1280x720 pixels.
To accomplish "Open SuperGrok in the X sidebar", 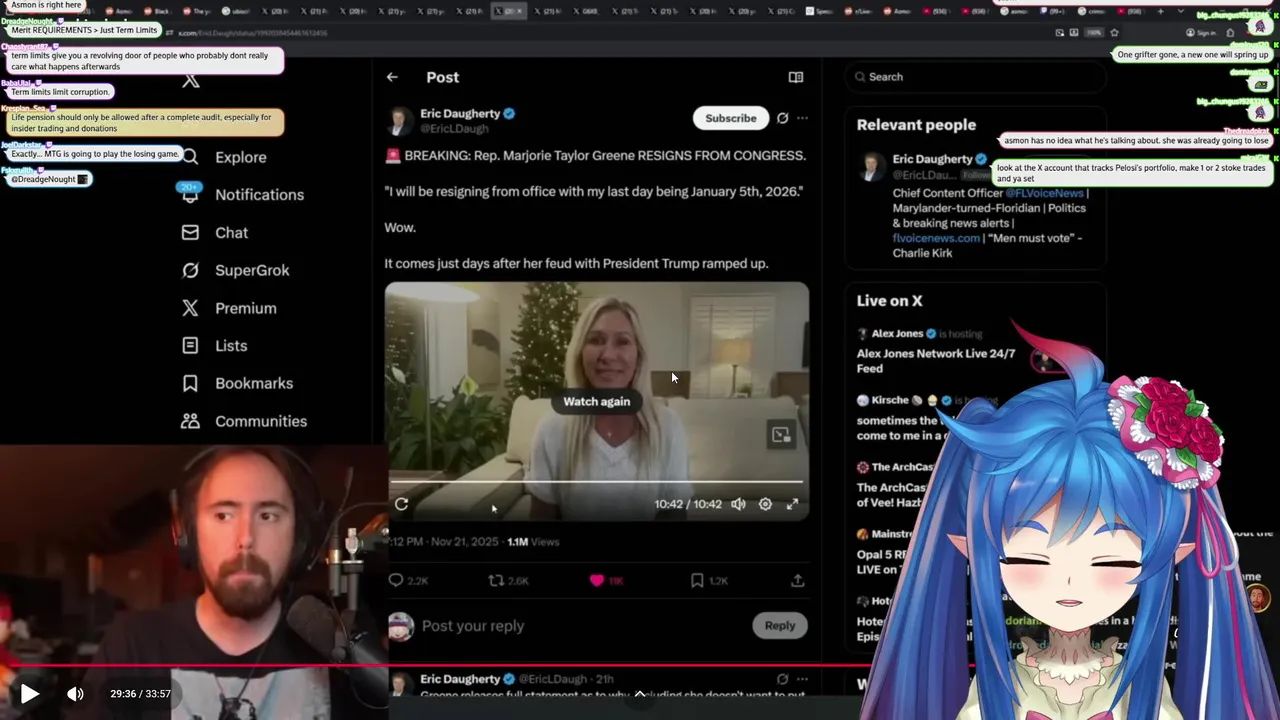I will [252, 271].
